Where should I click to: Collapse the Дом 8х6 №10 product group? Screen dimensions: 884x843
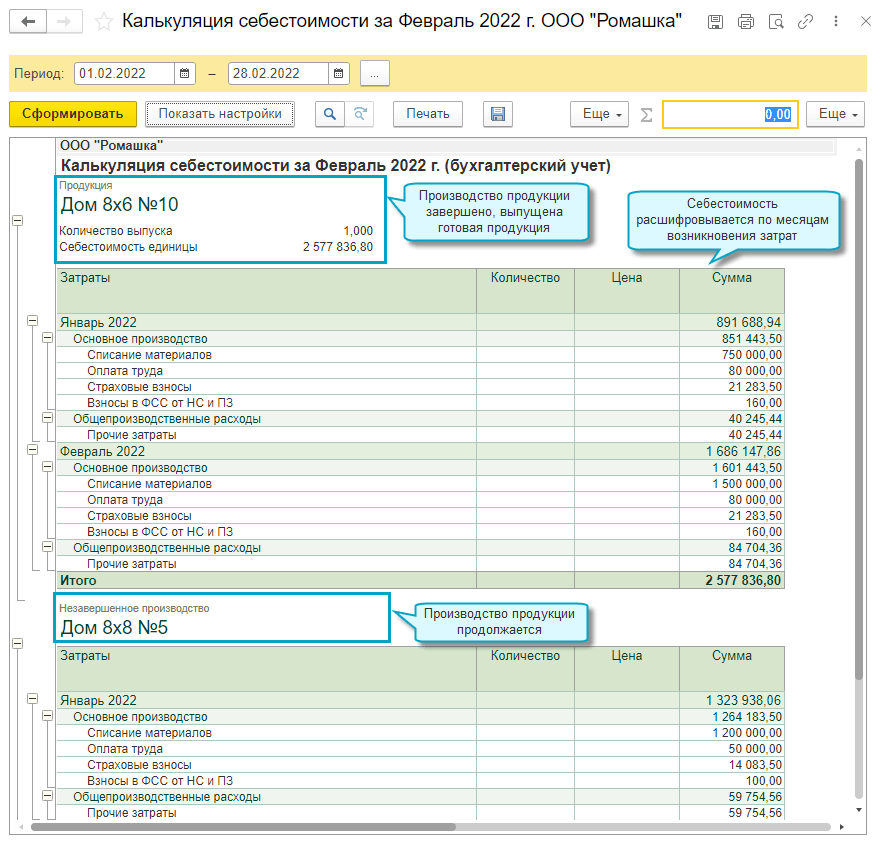click(18, 220)
